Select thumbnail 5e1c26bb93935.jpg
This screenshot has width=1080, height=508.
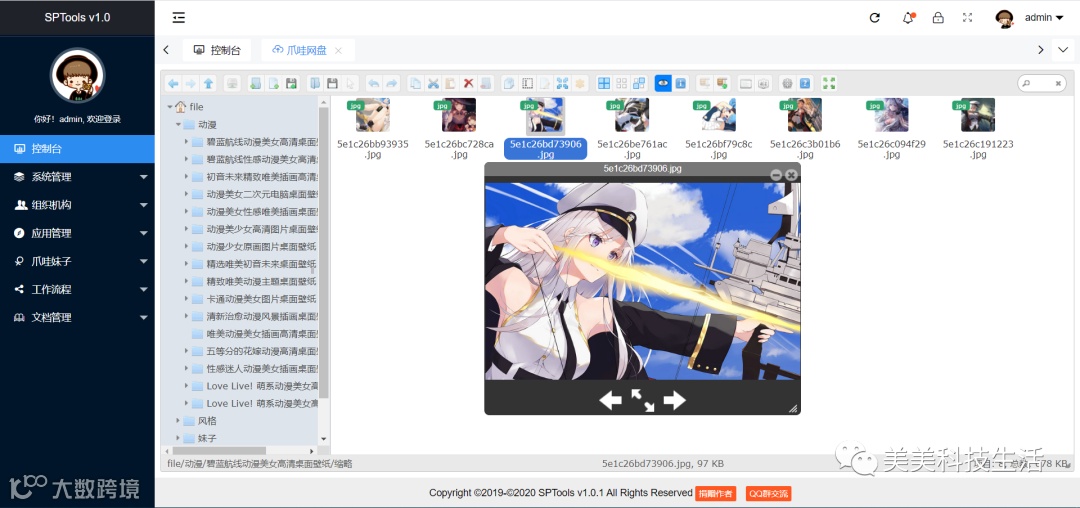point(373,129)
